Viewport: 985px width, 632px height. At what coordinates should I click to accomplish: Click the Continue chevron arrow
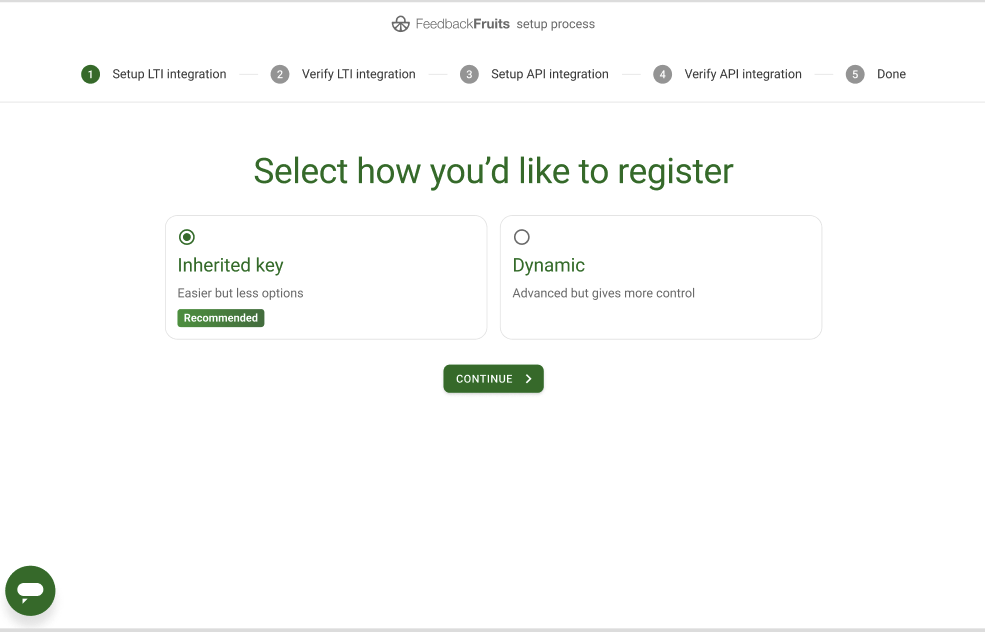pos(528,379)
